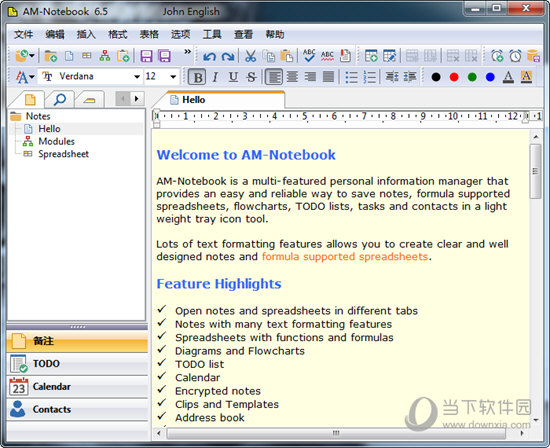Open the Verdana font name dropdown
550x448 pixels.
click(137, 76)
